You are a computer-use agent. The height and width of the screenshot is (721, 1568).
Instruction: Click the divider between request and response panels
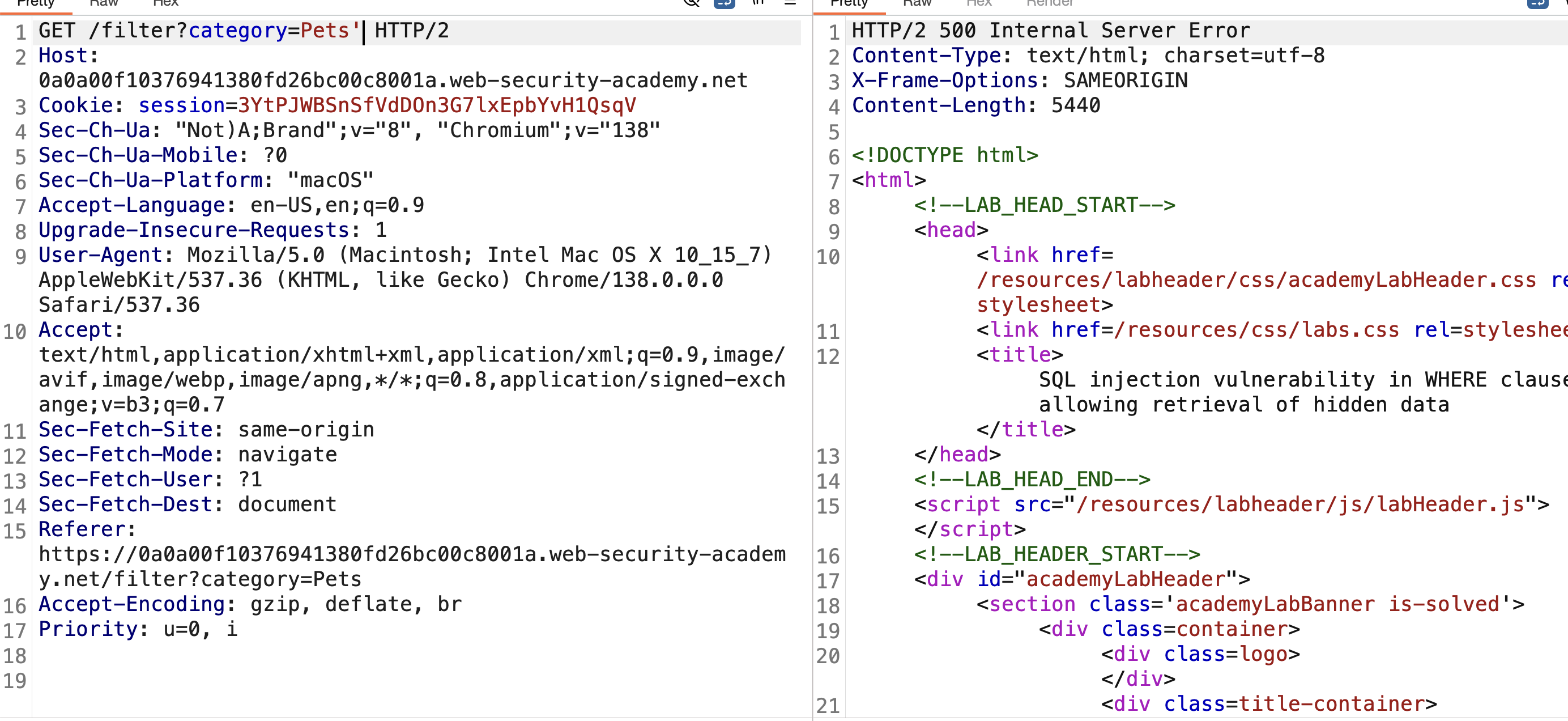pyautogui.click(x=813, y=366)
